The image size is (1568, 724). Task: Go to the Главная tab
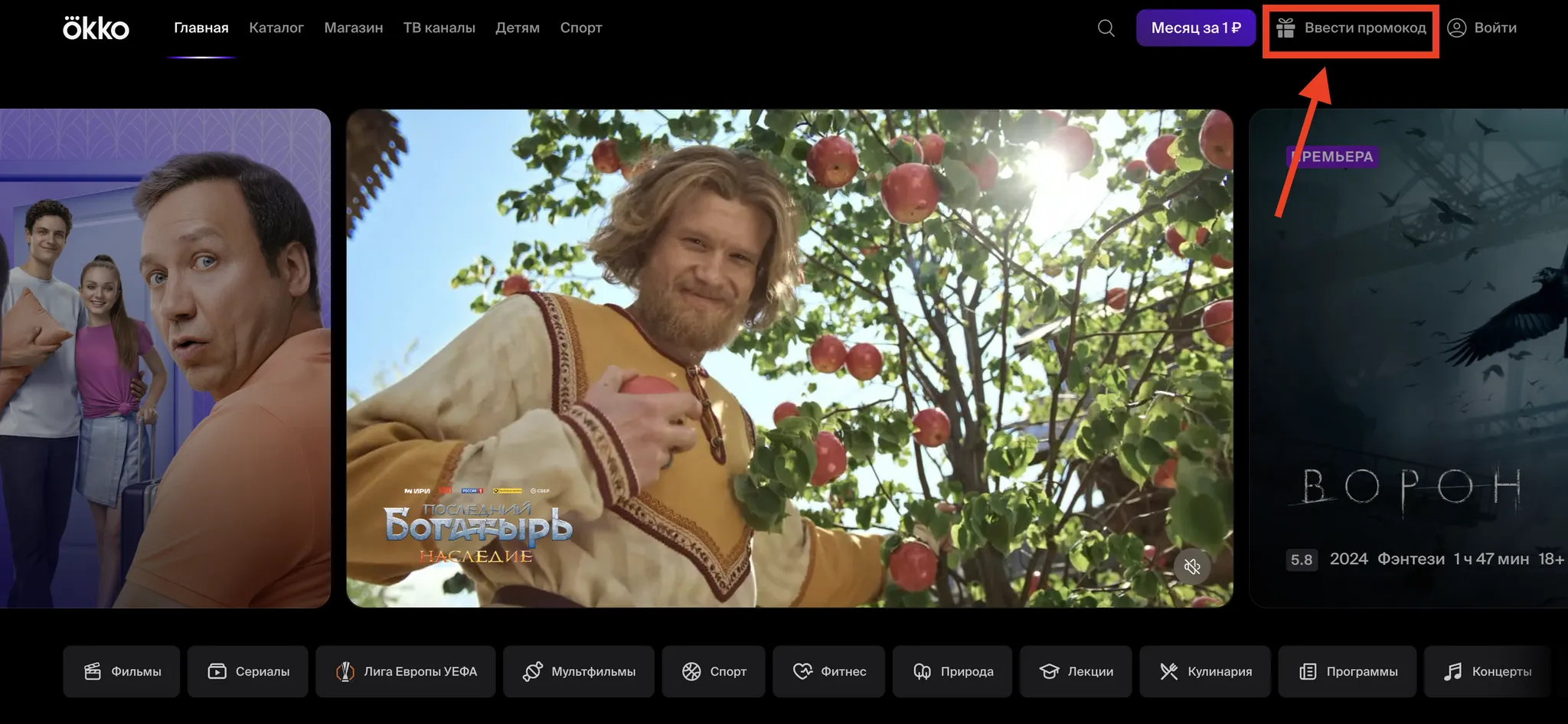click(x=201, y=28)
